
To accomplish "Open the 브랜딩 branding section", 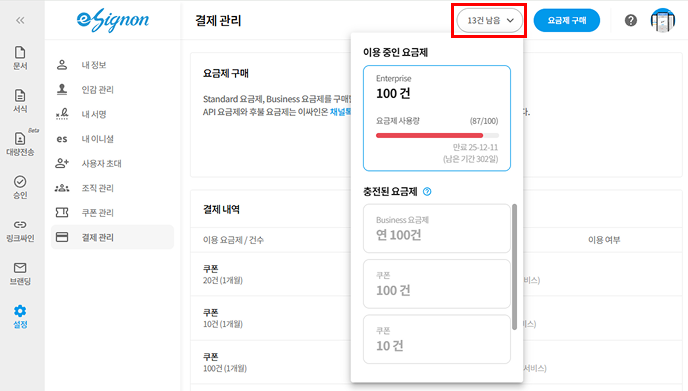I will point(20,273).
